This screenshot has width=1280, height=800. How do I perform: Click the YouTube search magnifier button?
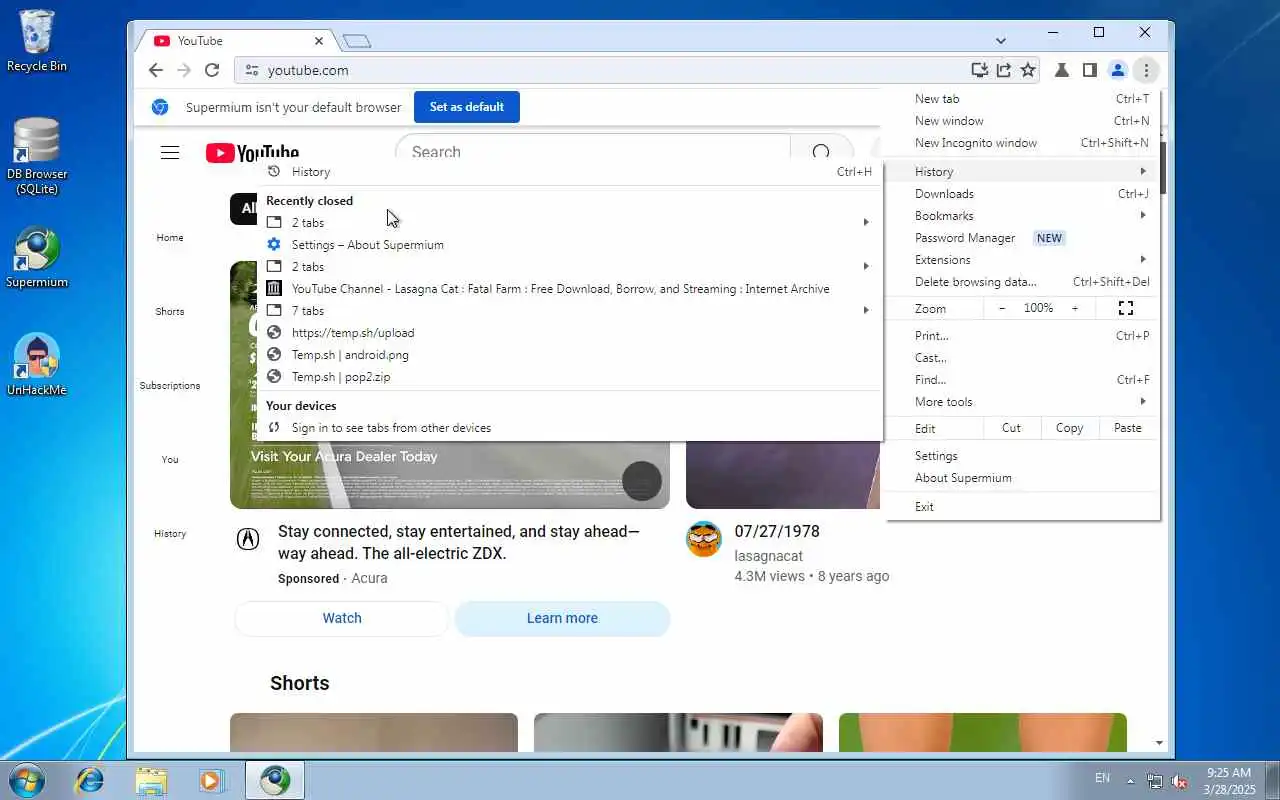(x=821, y=152)
